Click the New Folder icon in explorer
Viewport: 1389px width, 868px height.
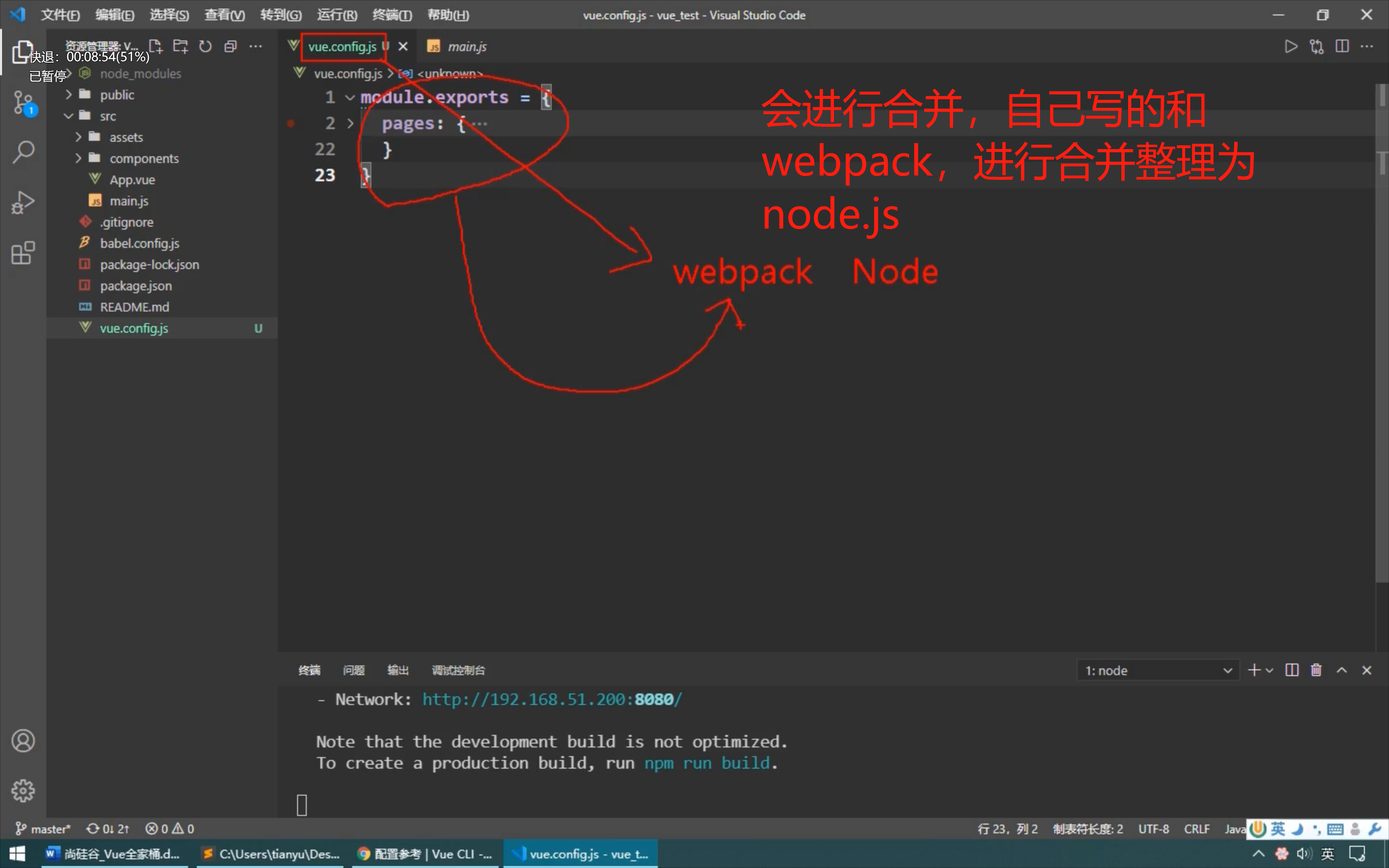point(181,46)
